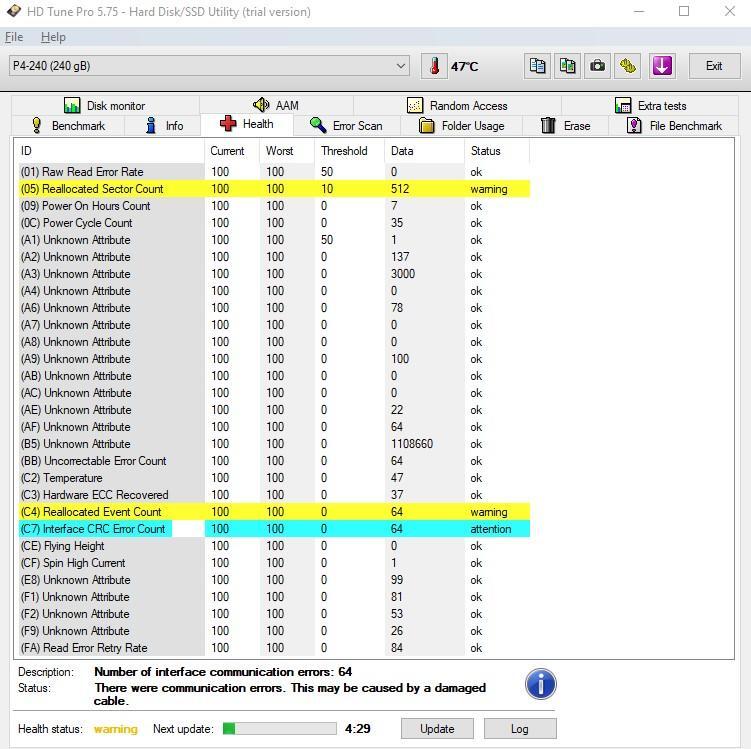This screenshot has width=751, height=749.
Task: Click the 512 data value
Action: tap(400, 189)
